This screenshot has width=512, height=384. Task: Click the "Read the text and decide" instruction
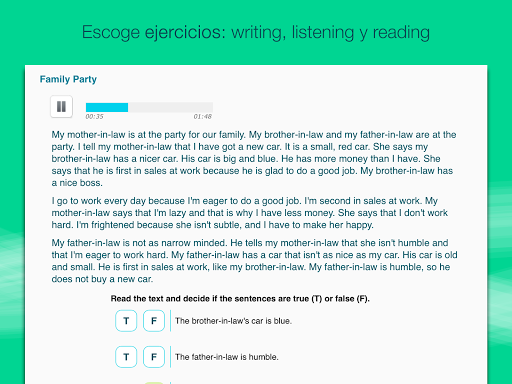(240, 299)
